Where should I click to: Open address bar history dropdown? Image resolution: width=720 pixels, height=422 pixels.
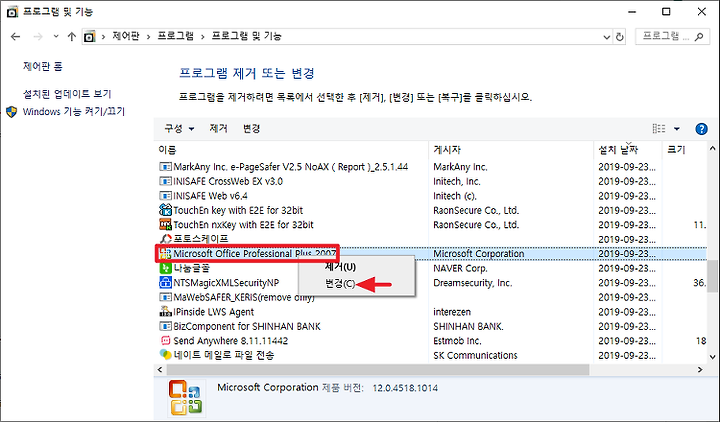point(607,37)
